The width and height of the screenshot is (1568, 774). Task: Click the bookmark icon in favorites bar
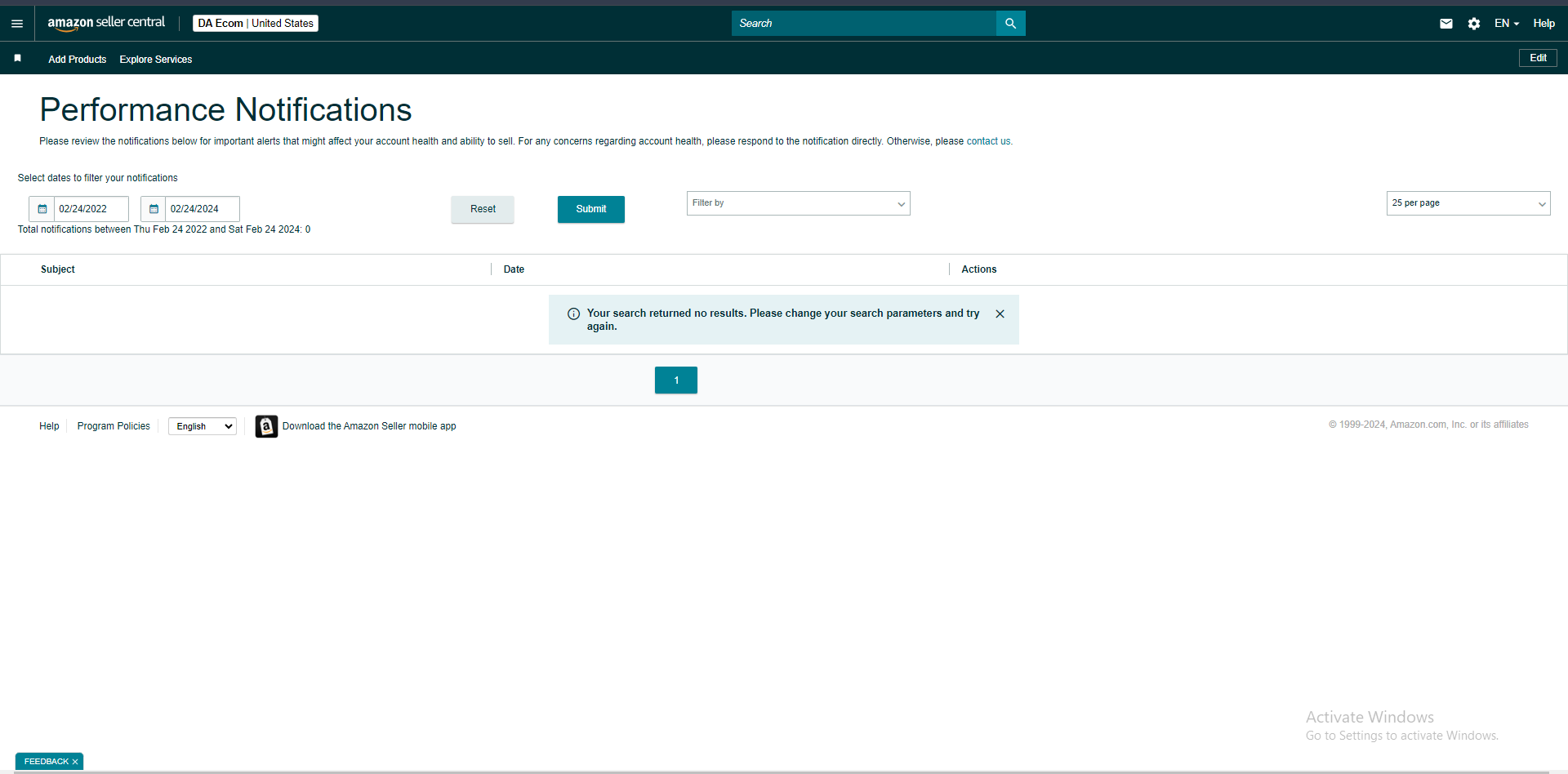pos(17,59)
